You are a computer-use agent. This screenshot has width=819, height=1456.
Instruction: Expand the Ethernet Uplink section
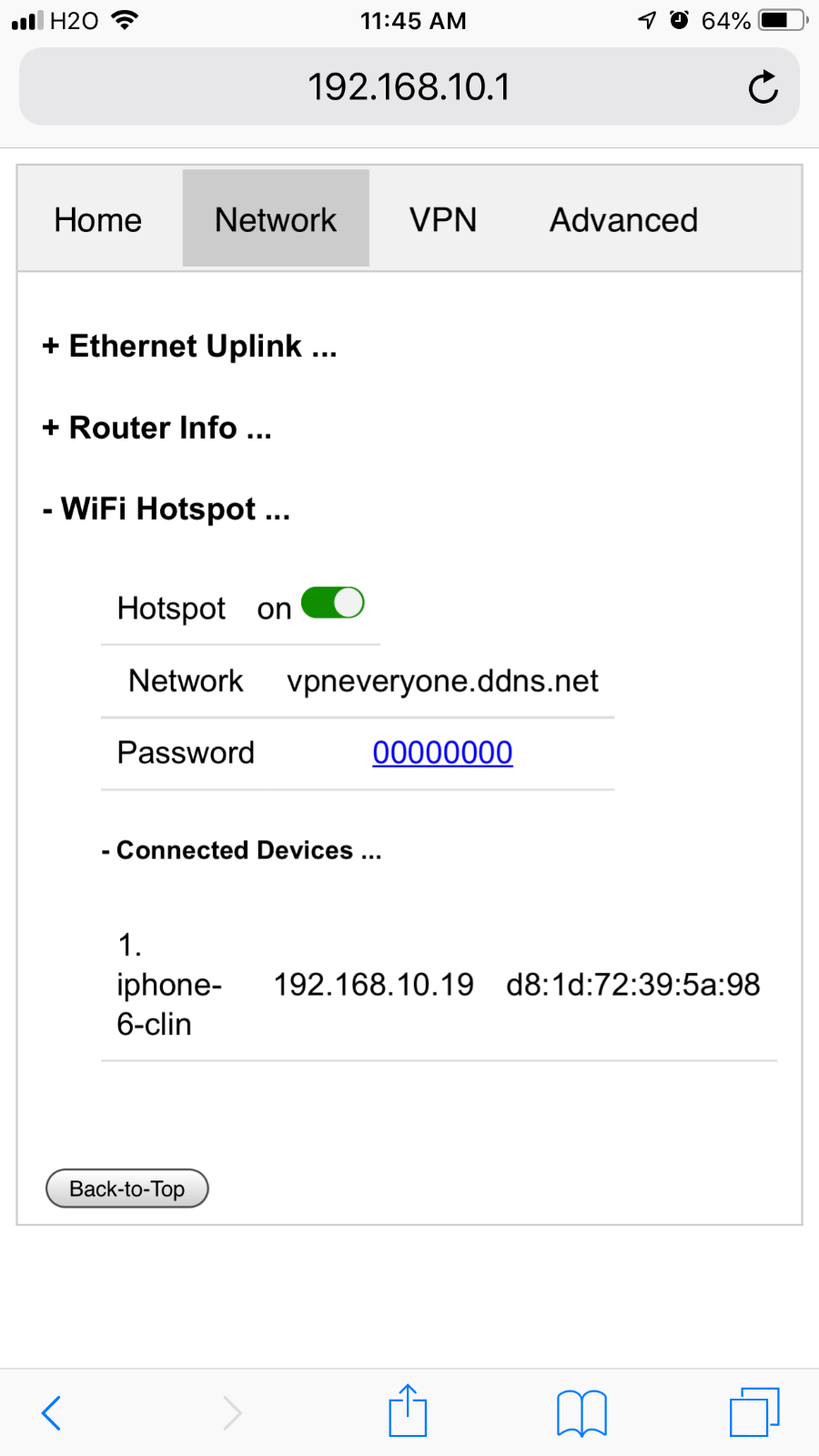coord(189,347)
